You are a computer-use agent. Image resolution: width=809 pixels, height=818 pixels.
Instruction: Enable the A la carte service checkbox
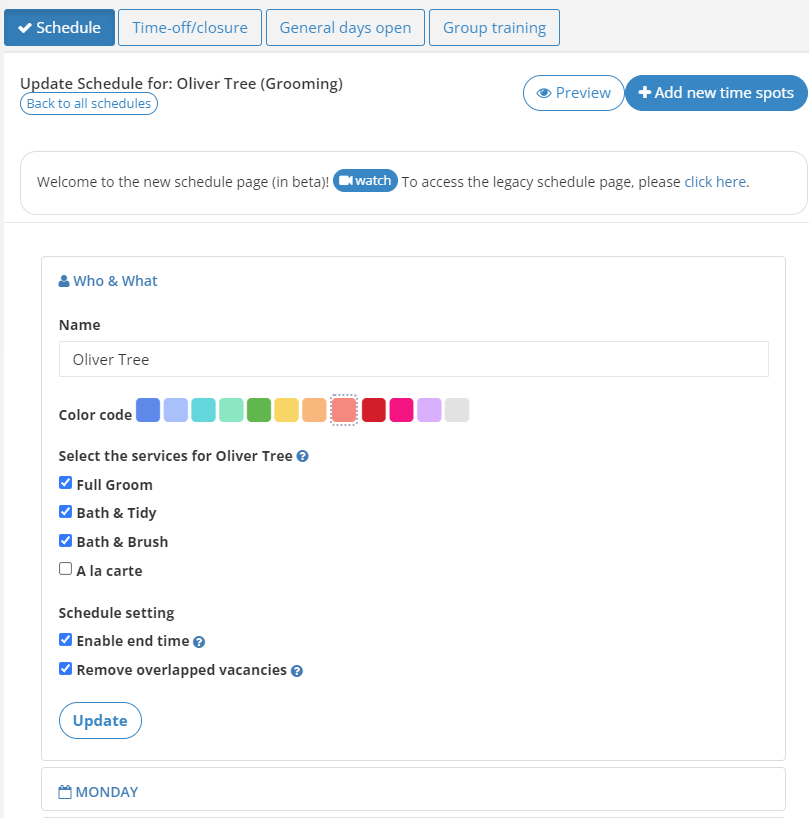tap(65, 568)
